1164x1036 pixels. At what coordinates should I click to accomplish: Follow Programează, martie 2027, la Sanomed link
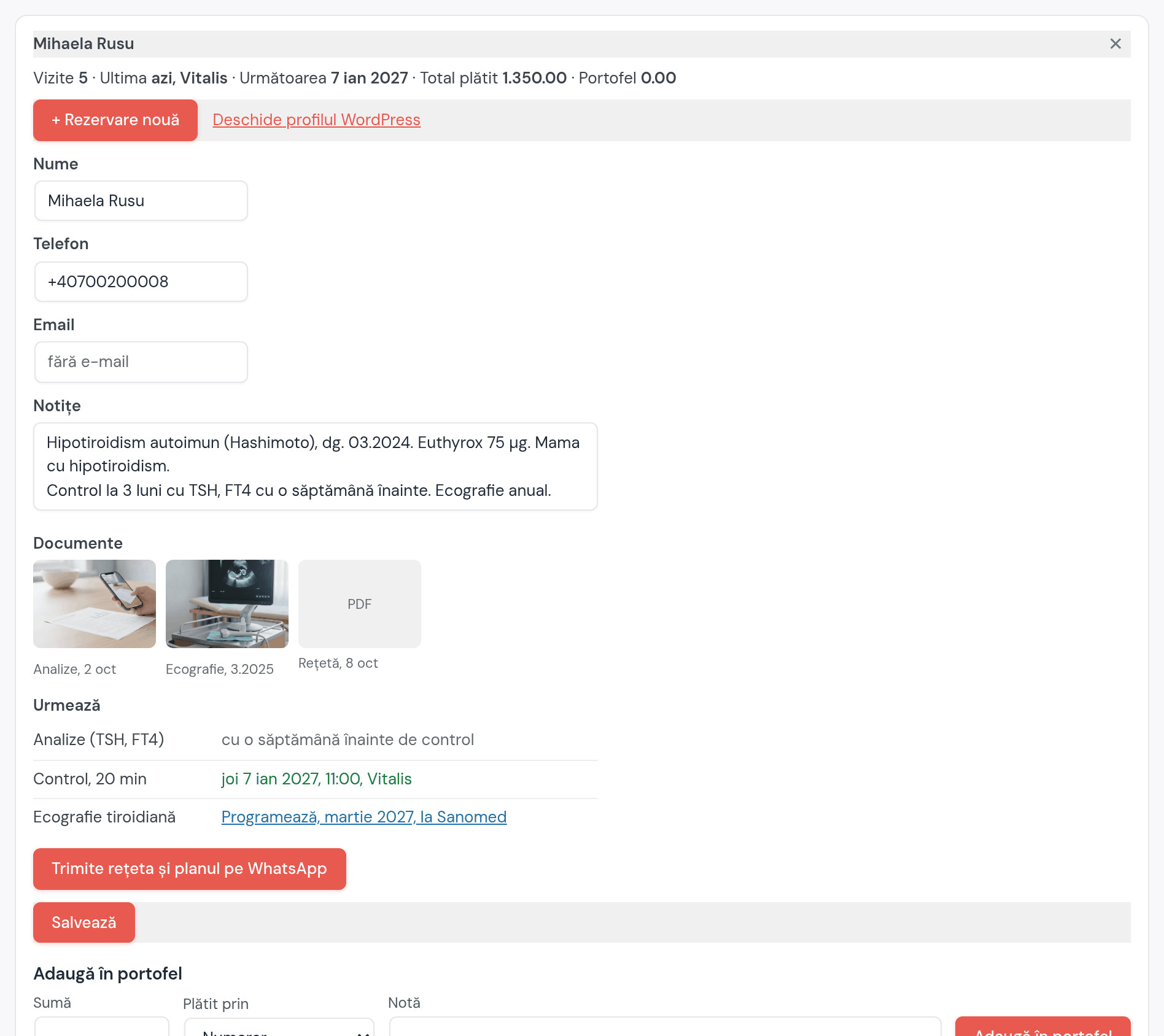coord(364,817)
